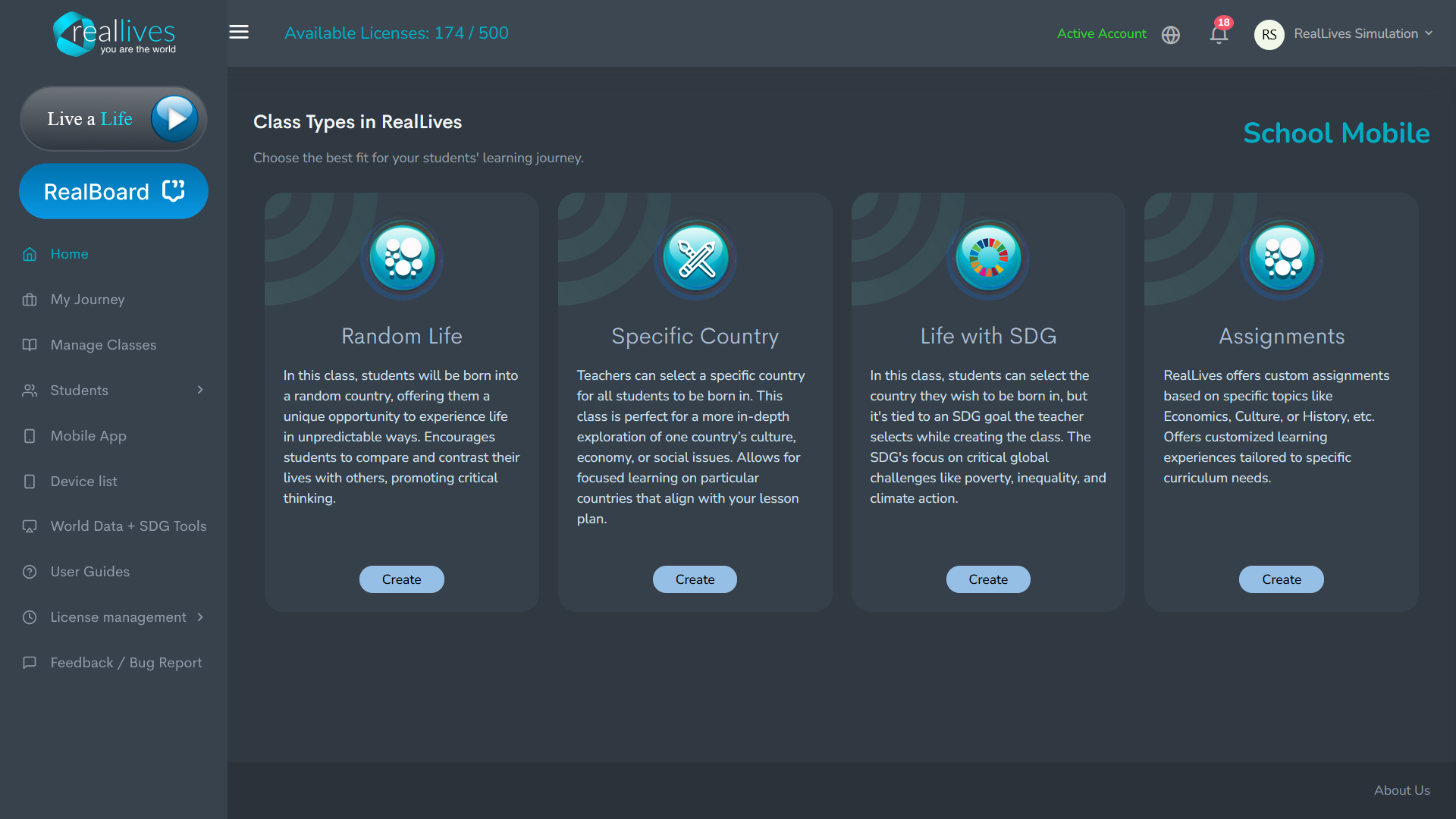Image resolution: width=1456 pixels, height=819 pixels.
Task: Create a Random Life class
Action: click(402, 579)
